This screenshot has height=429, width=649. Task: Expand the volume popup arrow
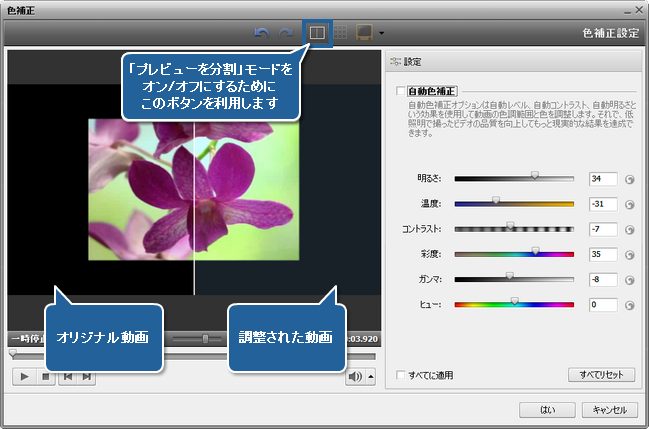pos(371,376)
